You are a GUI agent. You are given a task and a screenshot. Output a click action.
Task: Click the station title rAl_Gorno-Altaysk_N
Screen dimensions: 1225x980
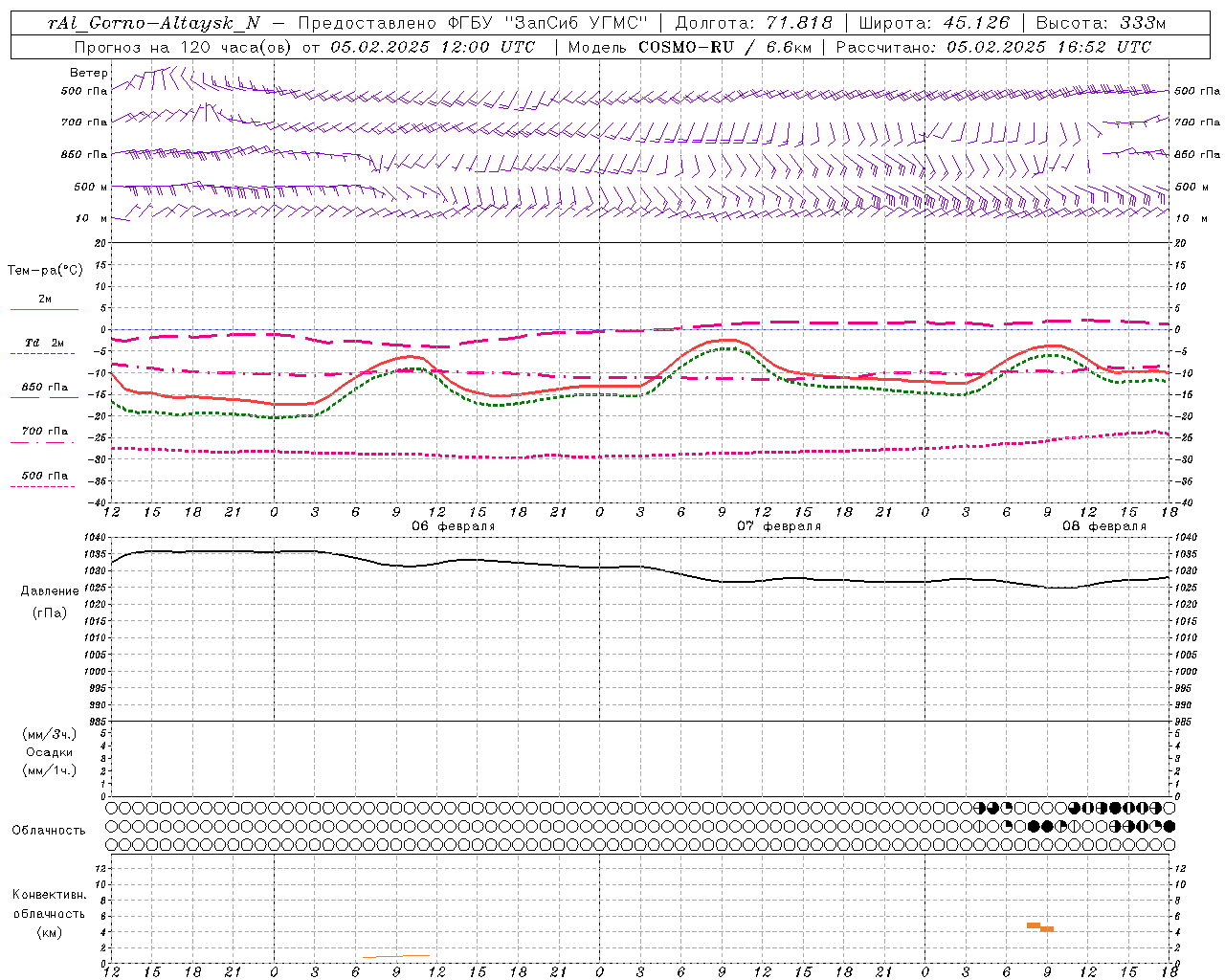click(x=154, y=23)
